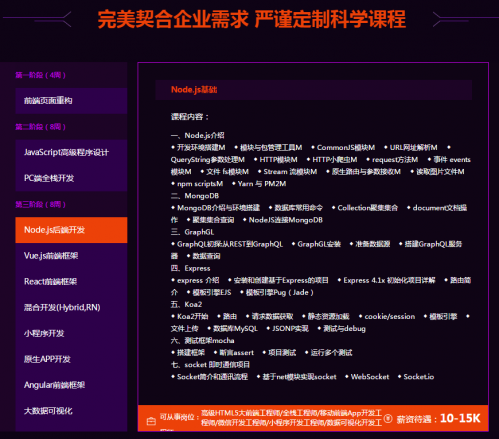This screenshot has width=499, height=439.
Task: Open the Angular前端框架 tab
Action: (x=71, y=385)
